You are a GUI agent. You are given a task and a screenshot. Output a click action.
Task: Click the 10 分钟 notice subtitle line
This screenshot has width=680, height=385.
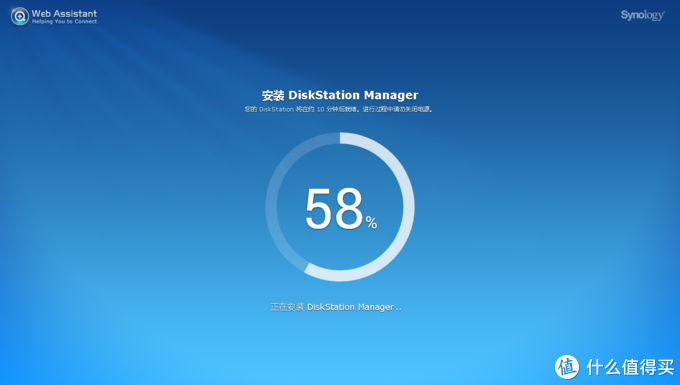[339, 109]
